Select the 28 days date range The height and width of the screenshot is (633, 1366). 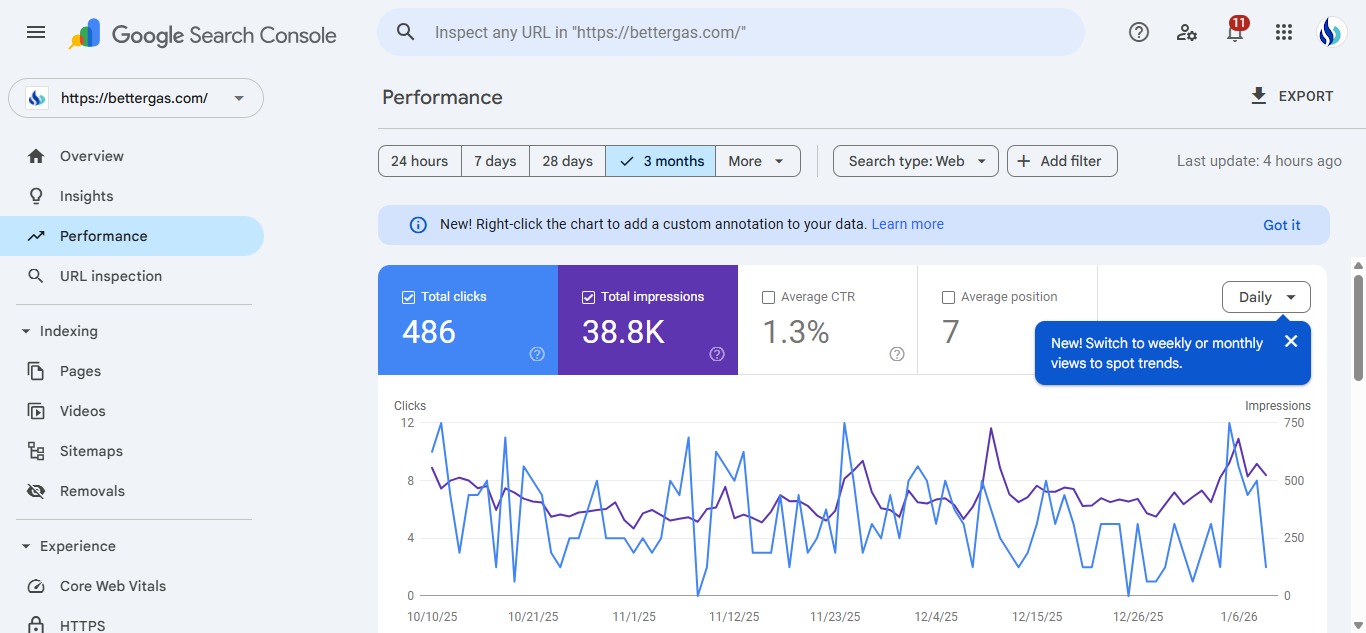click(x=567, y=161)
